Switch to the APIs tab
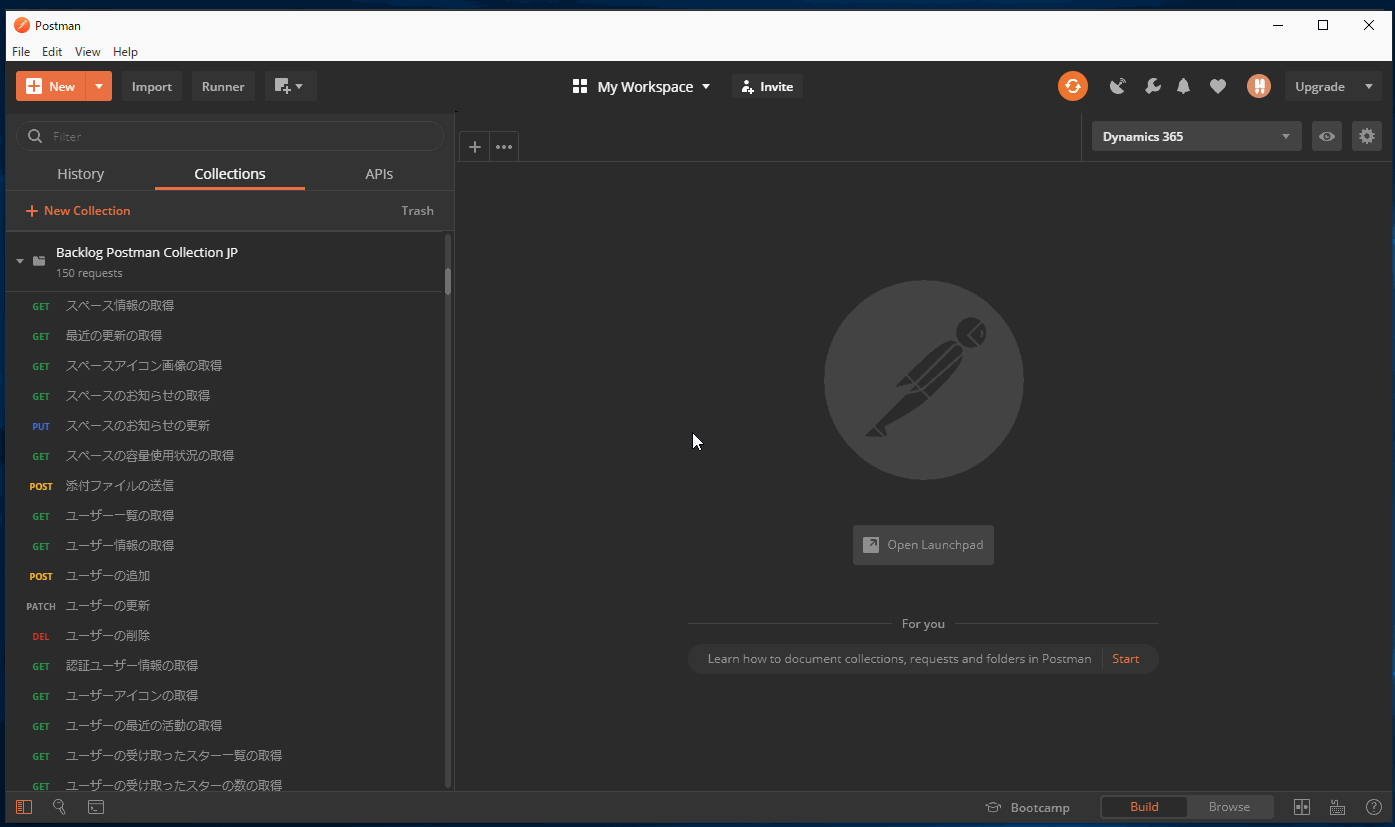The image size is (1395, 827). (x=379, y=174)
